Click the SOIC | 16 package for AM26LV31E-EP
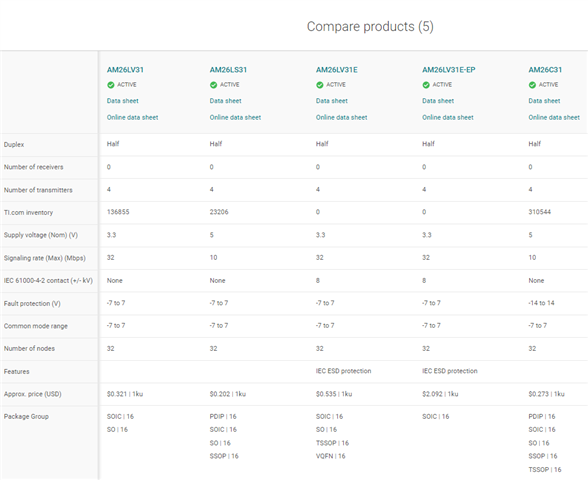 tap(435, 417)
